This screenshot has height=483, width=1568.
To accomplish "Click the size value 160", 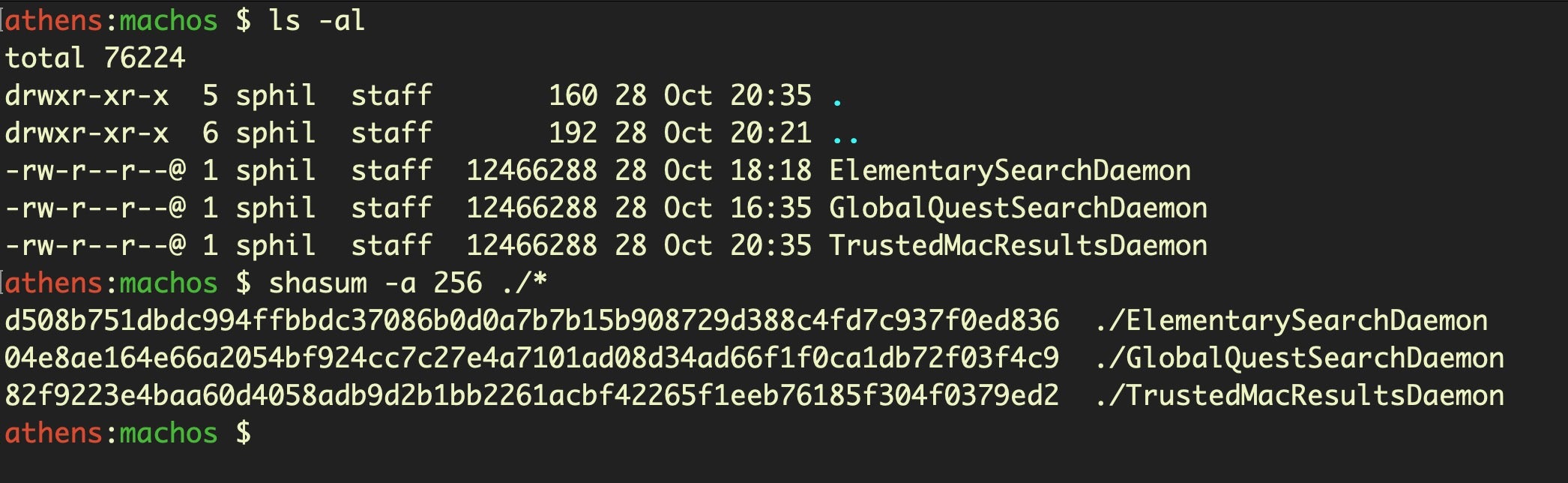I will pos(573,96).
